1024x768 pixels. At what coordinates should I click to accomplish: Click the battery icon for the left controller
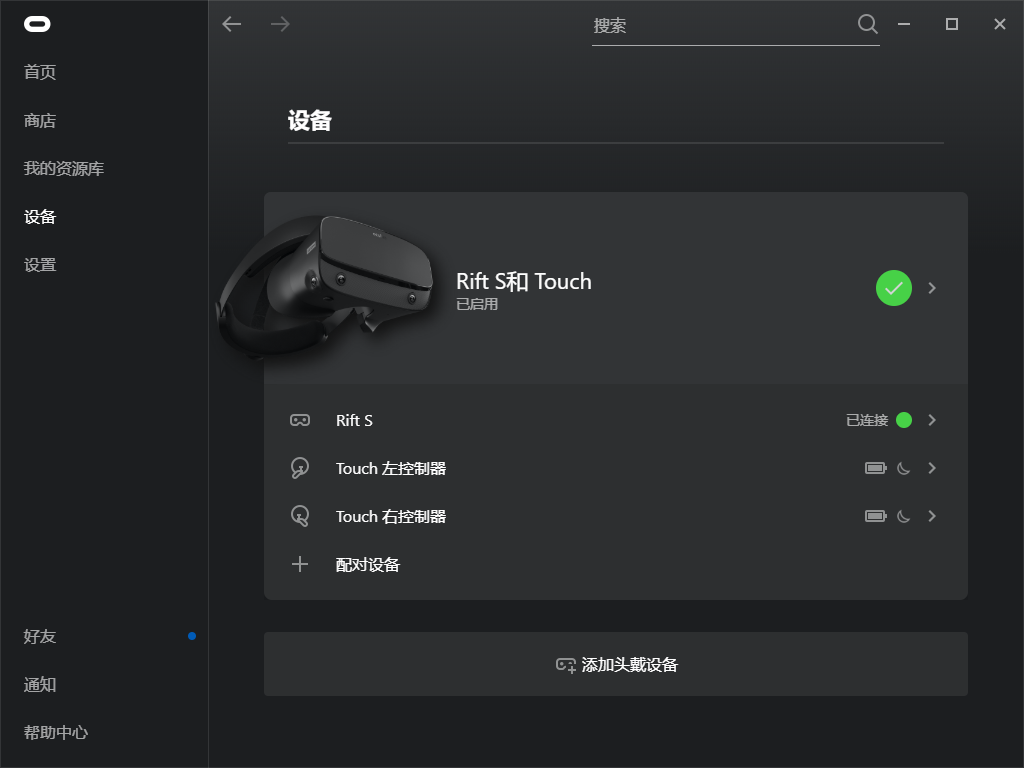[875, 468]
